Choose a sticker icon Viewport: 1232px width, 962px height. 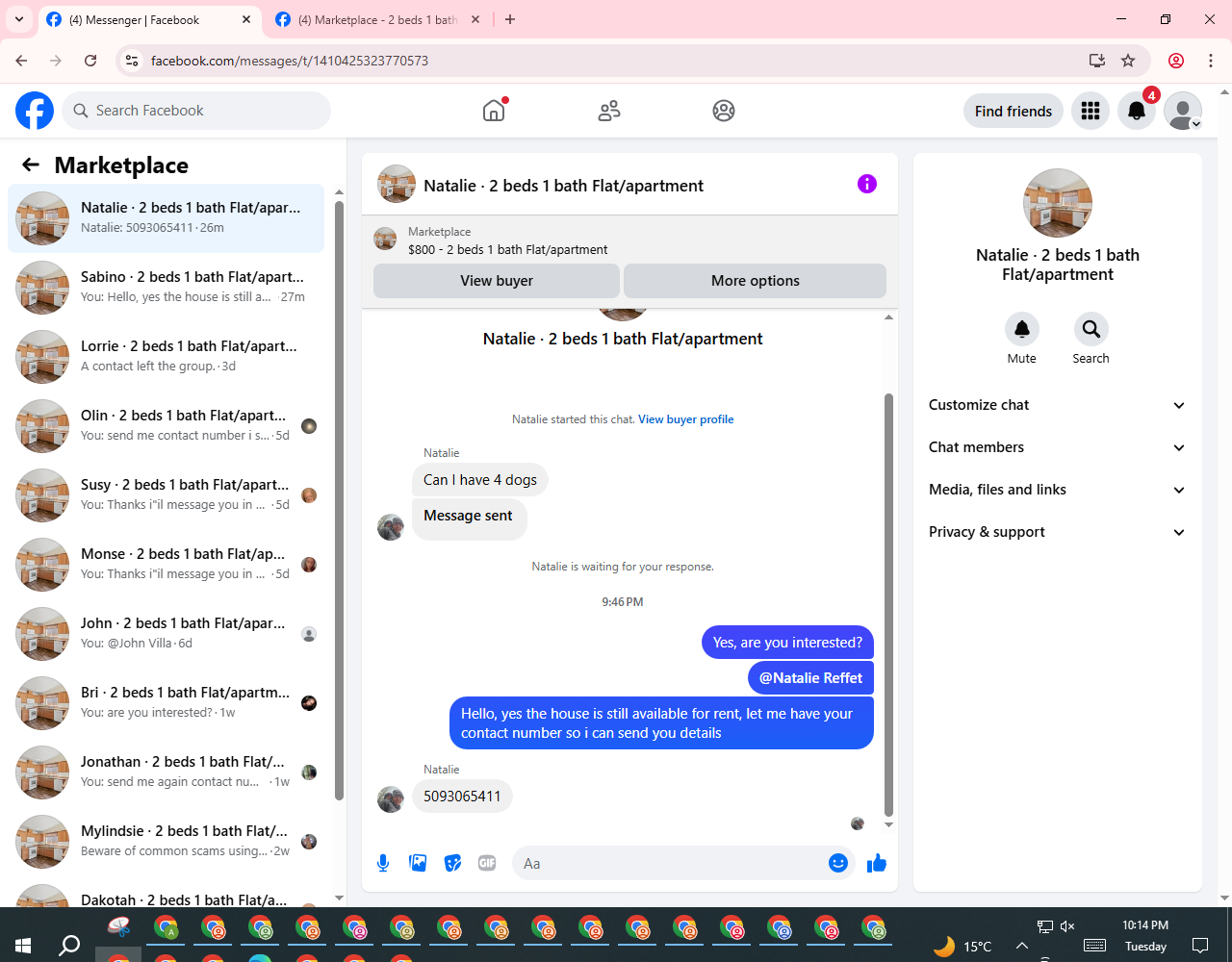pyautogui.click(x=452, y=863)
